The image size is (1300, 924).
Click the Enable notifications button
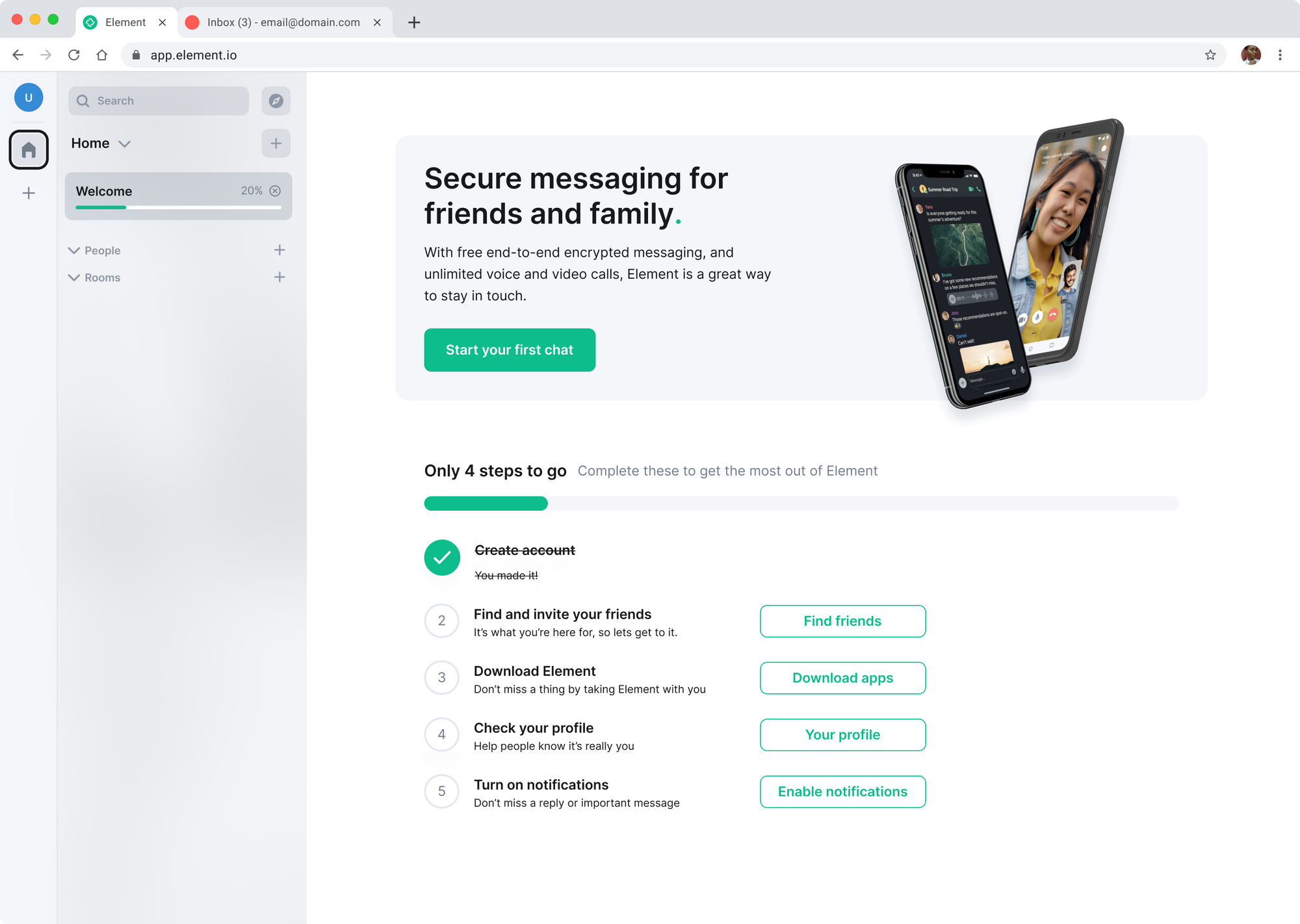point(842,791)
